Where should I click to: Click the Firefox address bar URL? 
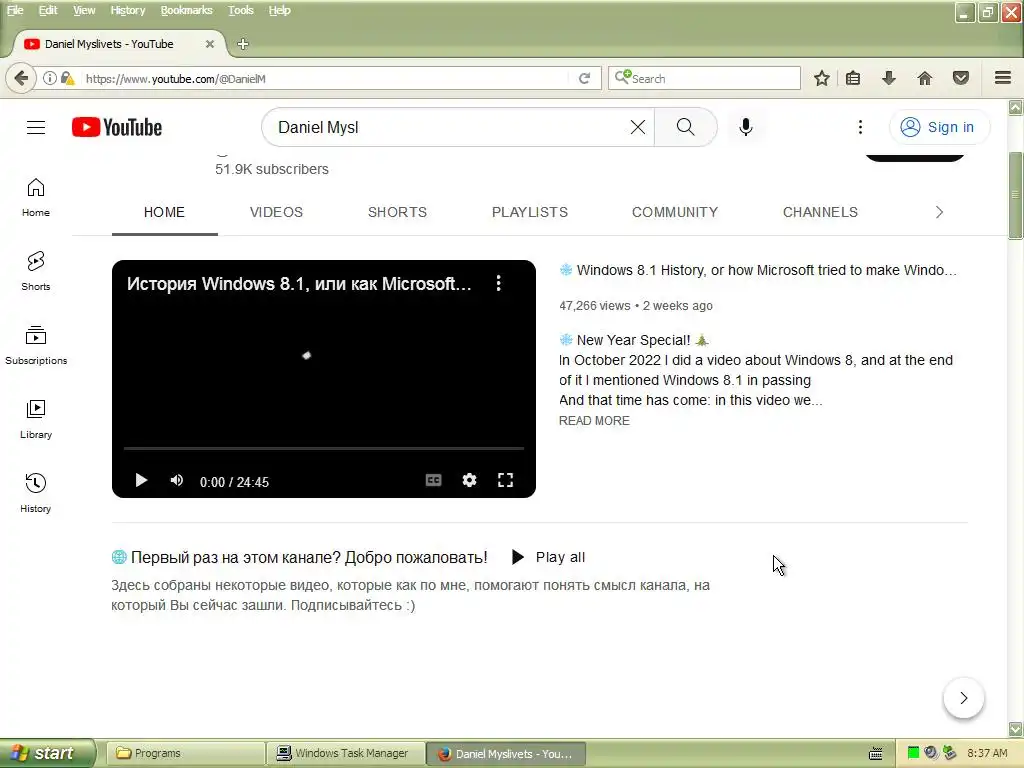click(x=323, y=78)
